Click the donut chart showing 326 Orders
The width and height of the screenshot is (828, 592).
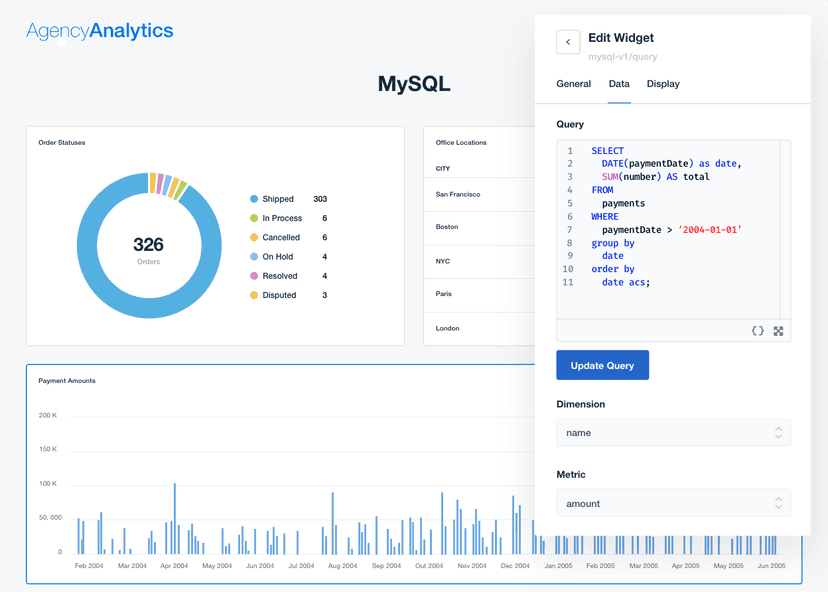149,244
